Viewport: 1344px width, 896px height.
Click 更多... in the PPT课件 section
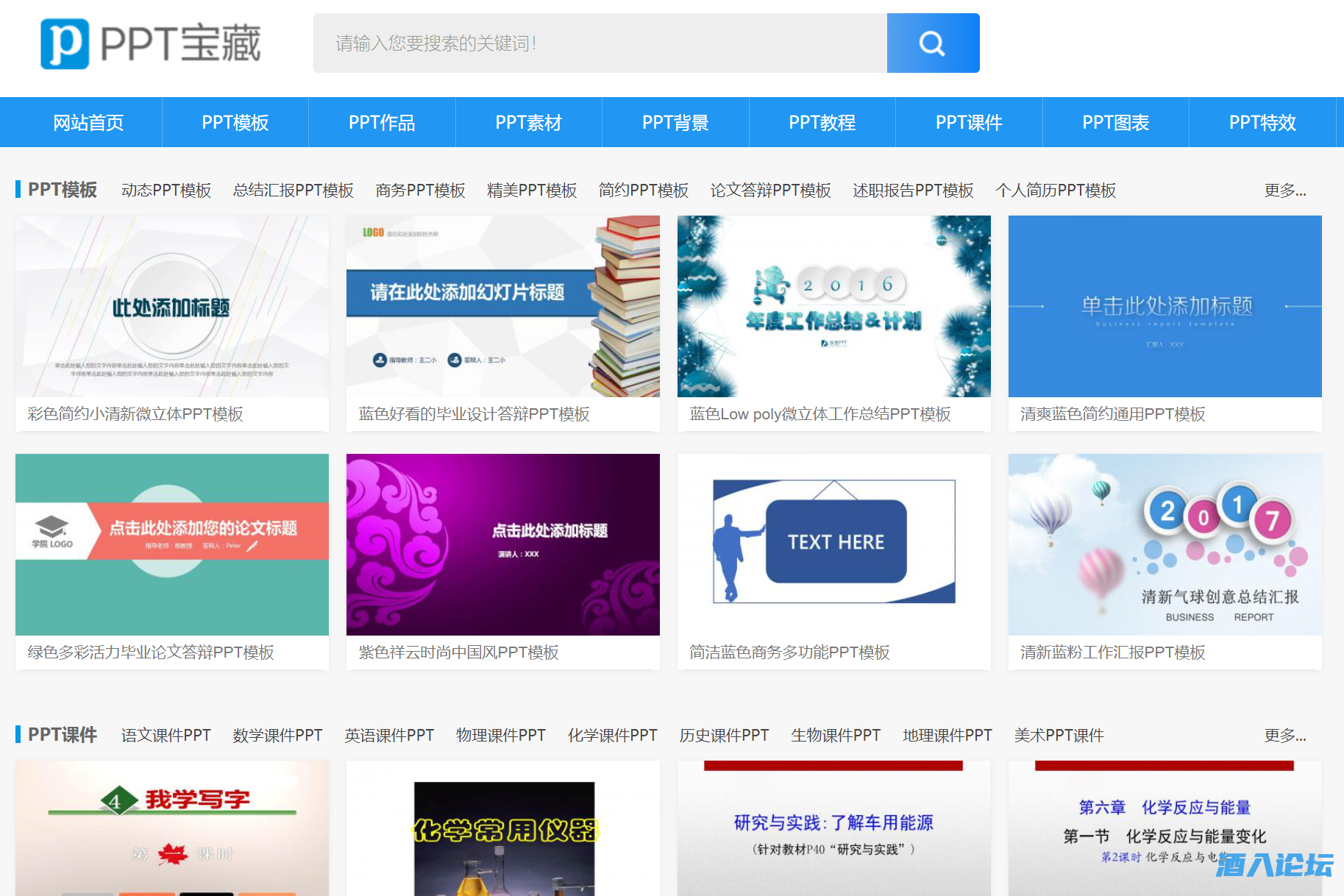tap(1284, 736)
